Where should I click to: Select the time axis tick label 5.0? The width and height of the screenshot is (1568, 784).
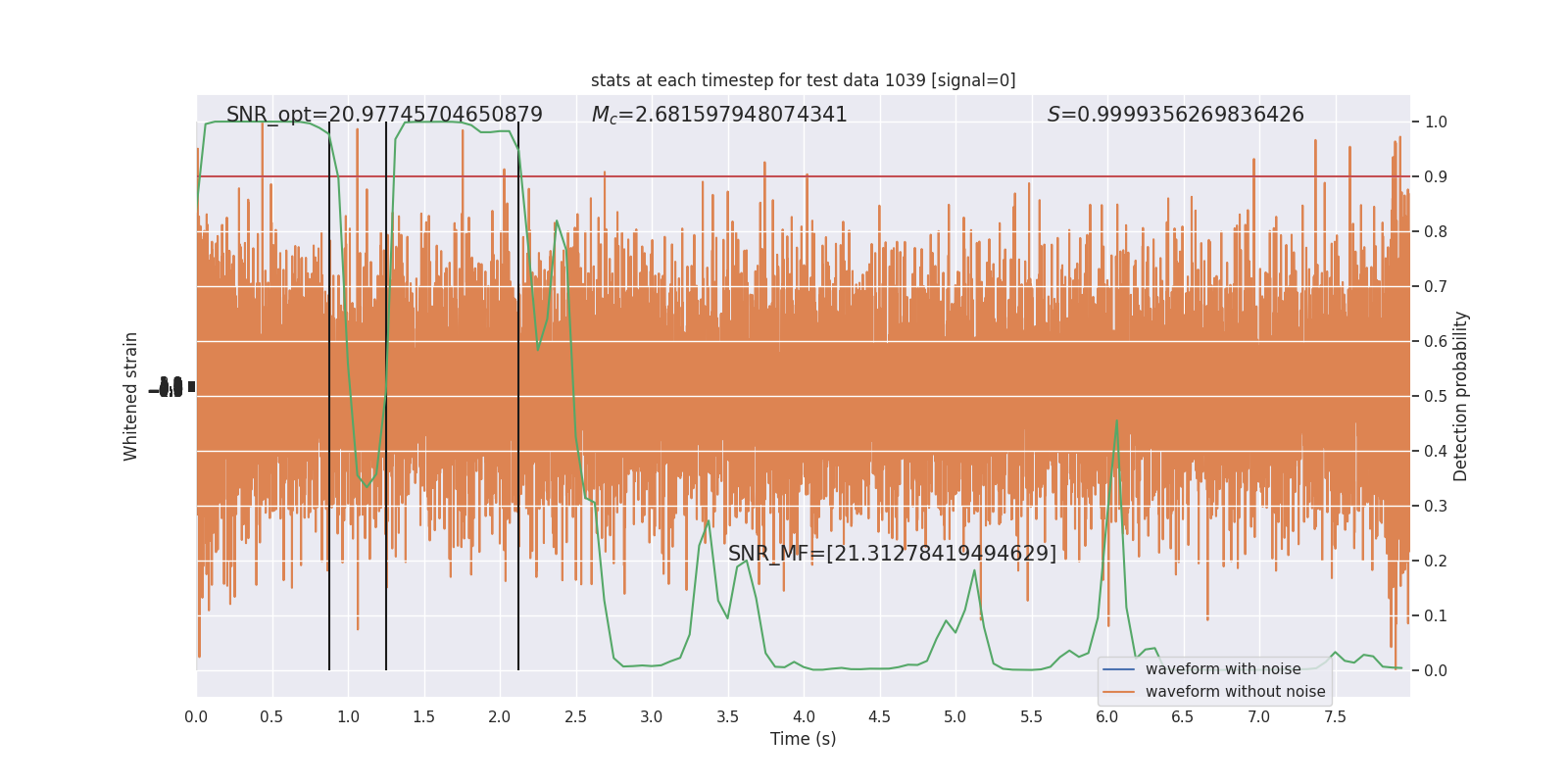955,716
